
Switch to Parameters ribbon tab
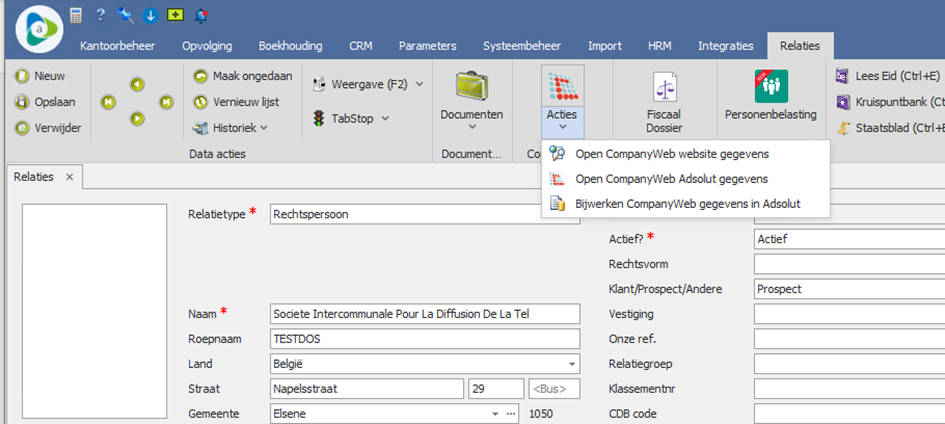tap(427, 46)
